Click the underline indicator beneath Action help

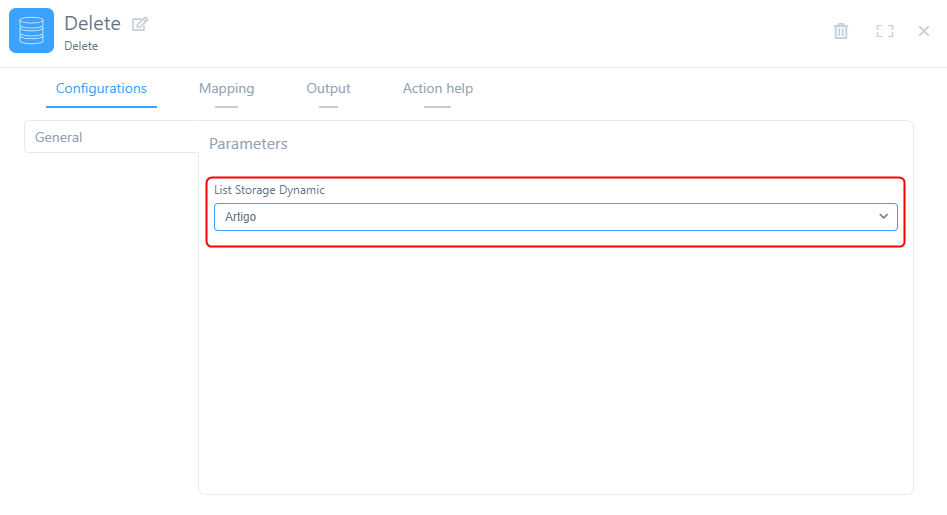[437, 106]
